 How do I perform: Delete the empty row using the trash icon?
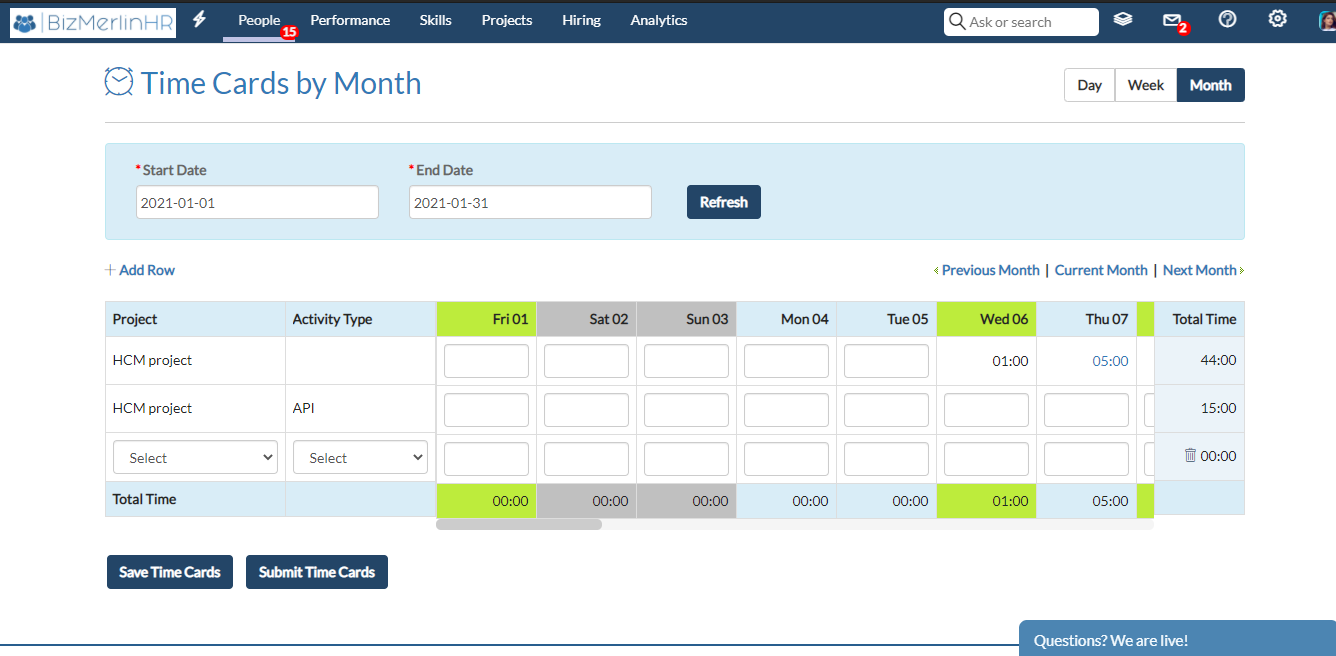coord(1190,455)
